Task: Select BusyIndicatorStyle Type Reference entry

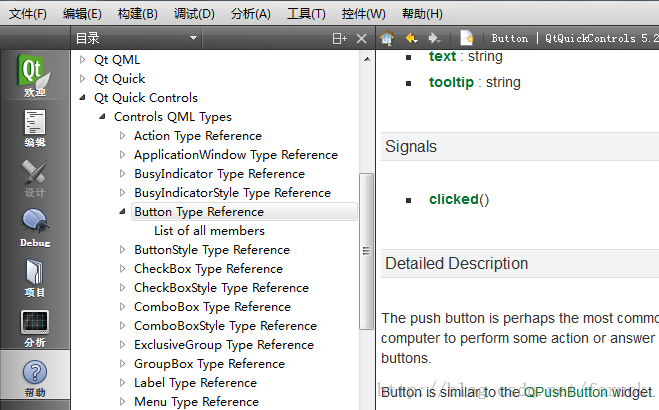Action: [x=232, y=193]
